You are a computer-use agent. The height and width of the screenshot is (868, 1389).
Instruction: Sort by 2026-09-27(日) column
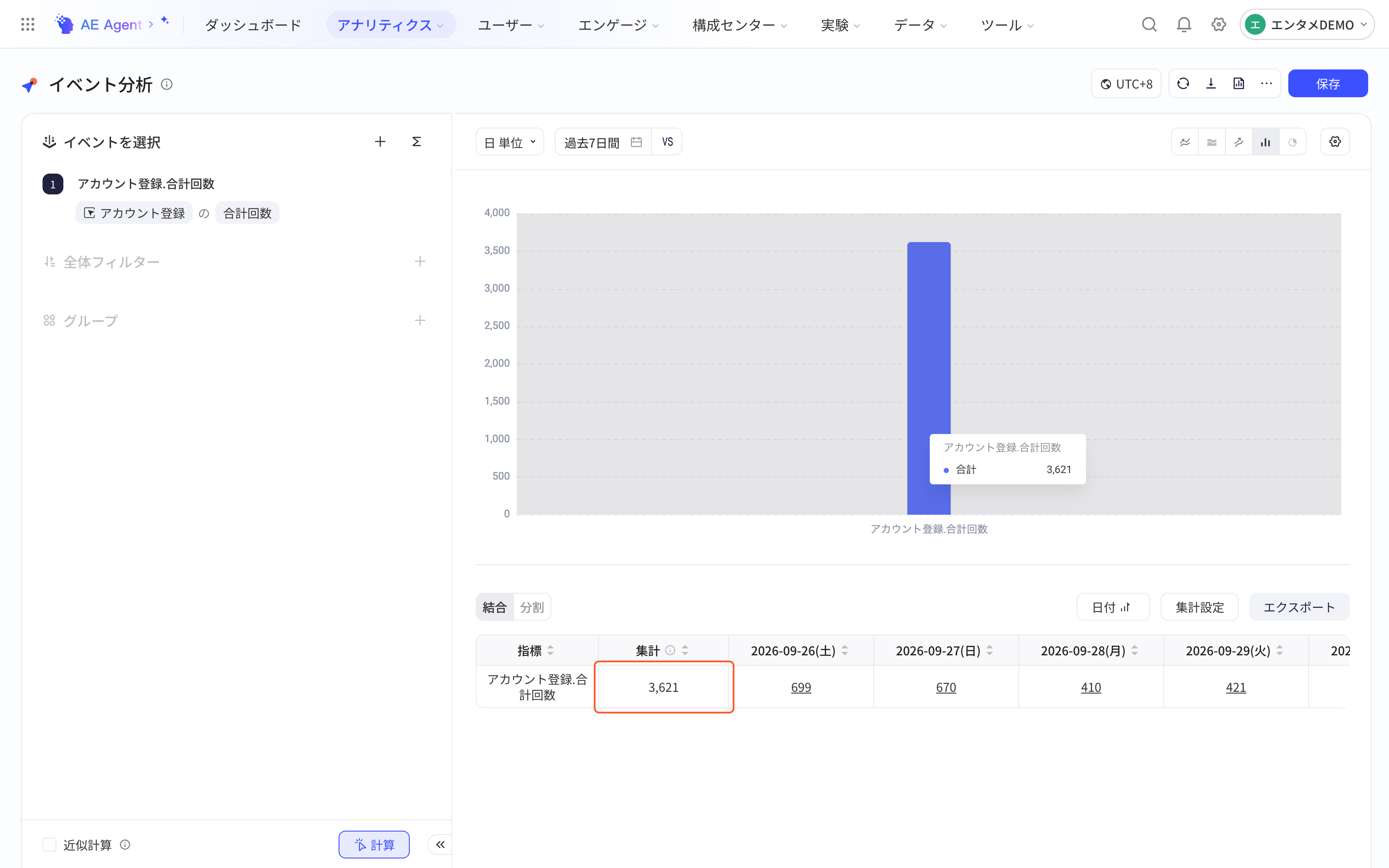click(x=990, y=651)
